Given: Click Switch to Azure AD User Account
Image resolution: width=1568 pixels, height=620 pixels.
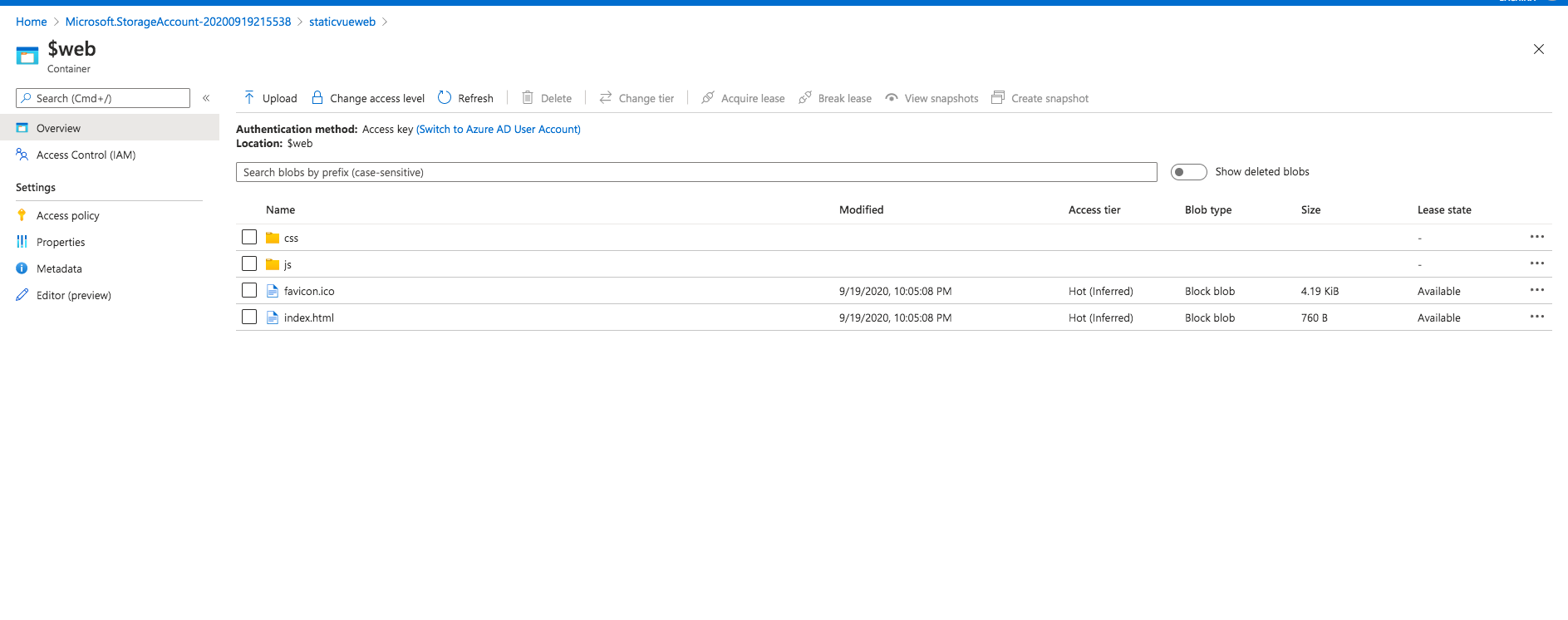Looking at the screenshot, I should [499, 129].
